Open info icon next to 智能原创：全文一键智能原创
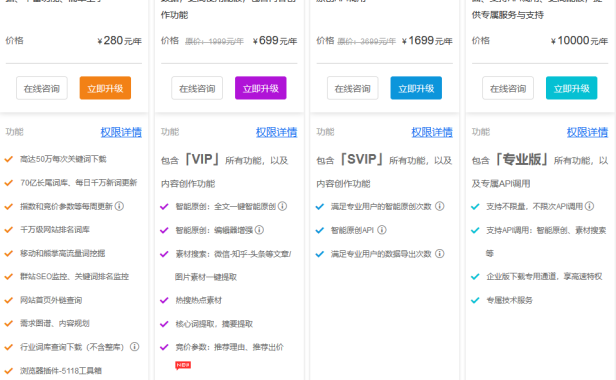The image size is (616, 380). coord(282,206)
